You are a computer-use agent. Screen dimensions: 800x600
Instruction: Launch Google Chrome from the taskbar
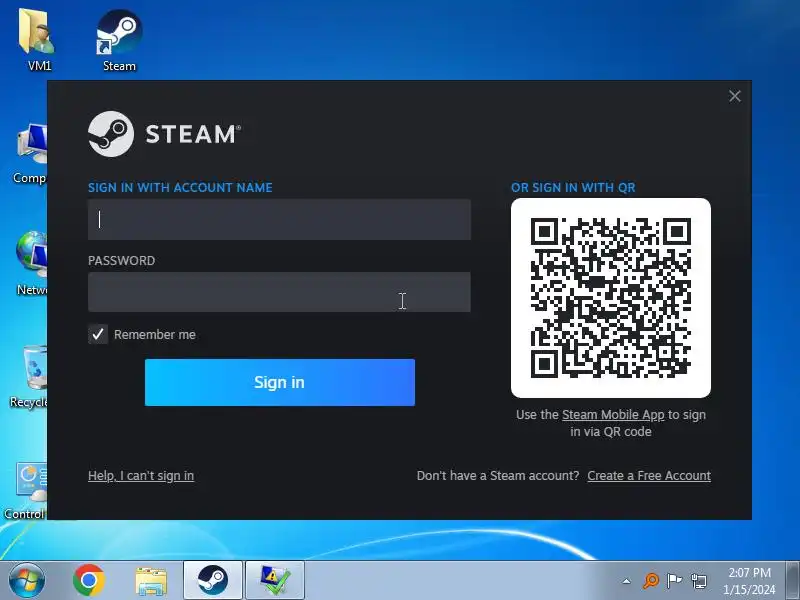coord(89,580)
